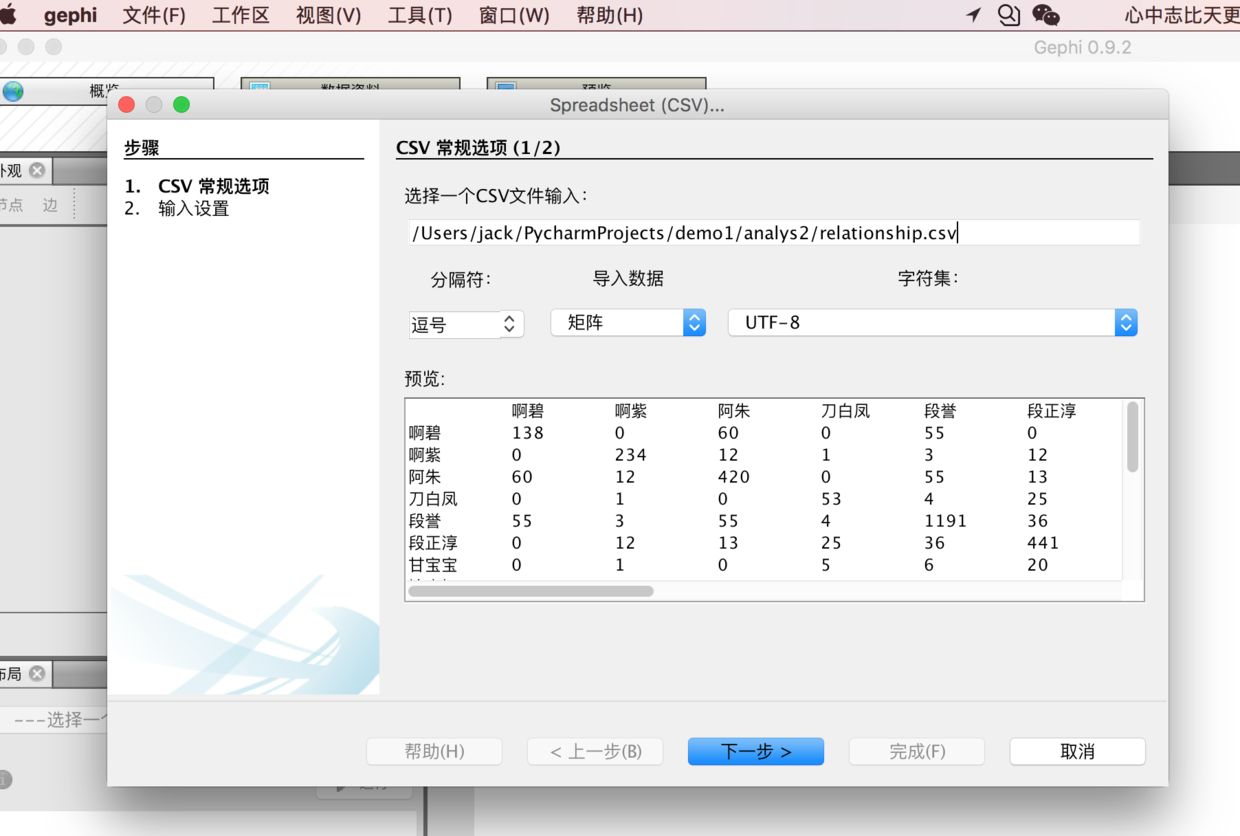Open the 分隔符 逗号 dropdown
1240x836 pixels.
[466, 324]
